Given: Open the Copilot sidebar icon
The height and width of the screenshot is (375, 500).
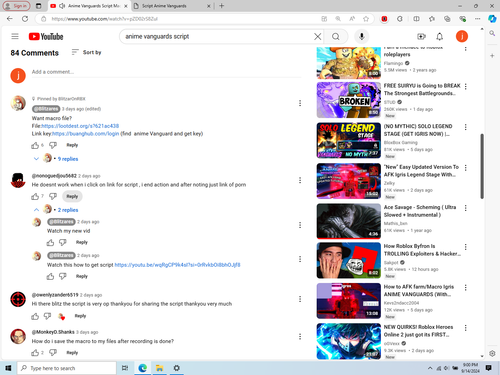Looking at the screenshot, I should click(492, 19).
